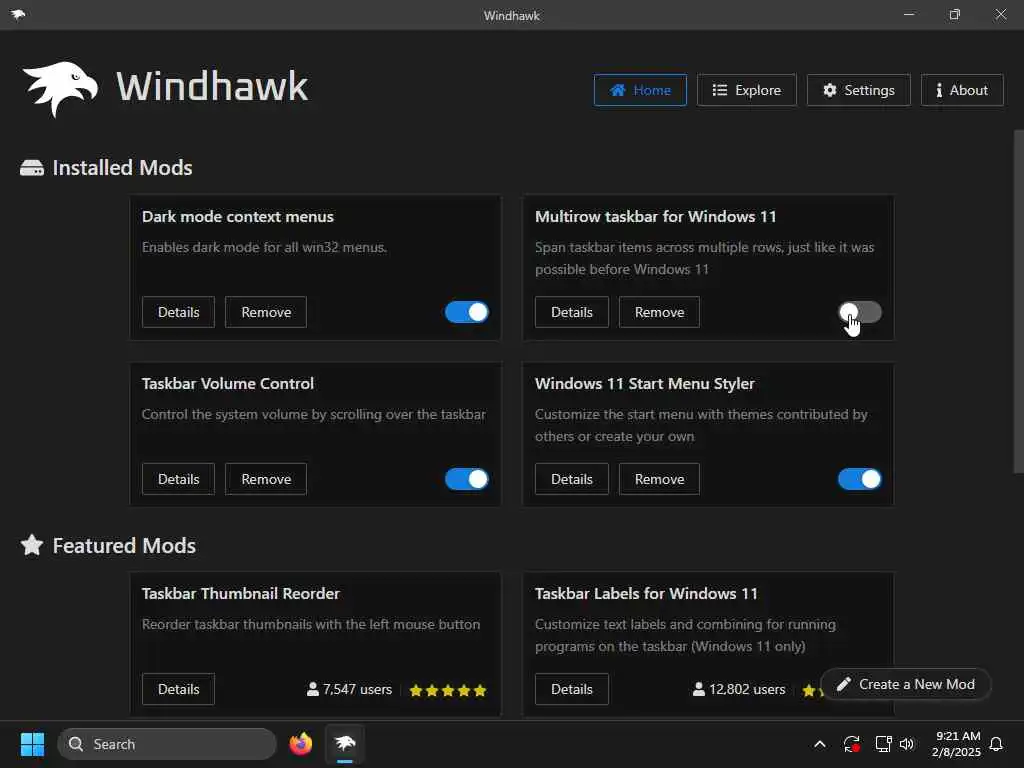Click the Windhawk eagle logo
Image resolution: width=1024 pixels, height=768 pixels.
click(x=60, y=88)
